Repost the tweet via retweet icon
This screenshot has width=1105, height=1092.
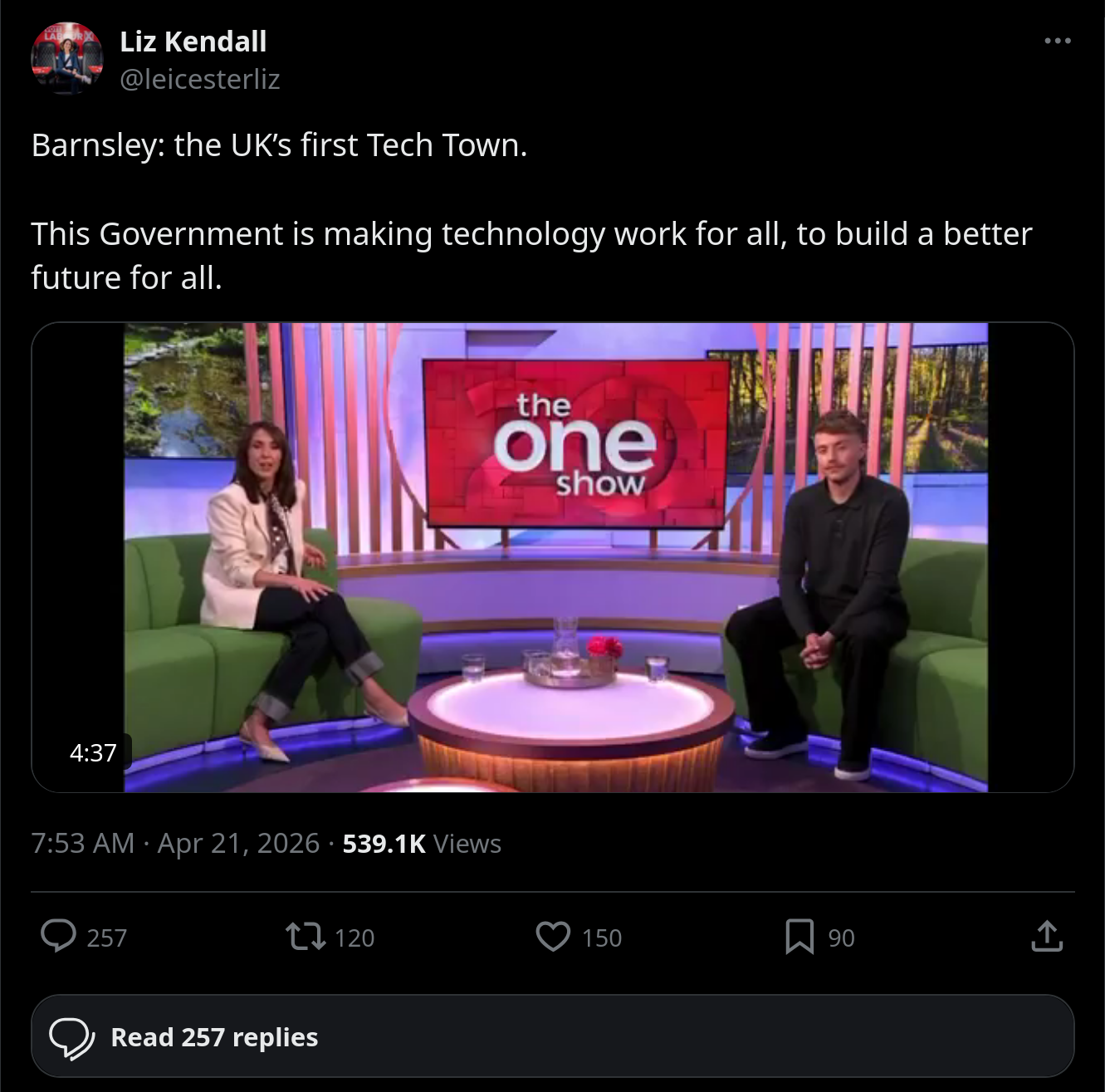(306, 937)
